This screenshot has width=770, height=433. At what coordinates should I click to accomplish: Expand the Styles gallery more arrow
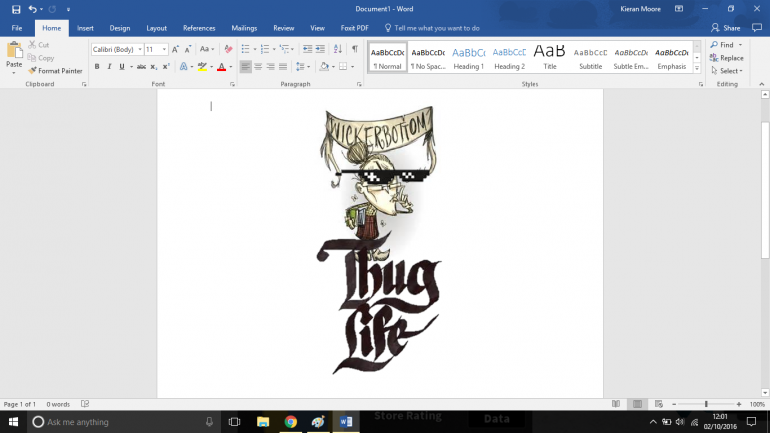697,68
